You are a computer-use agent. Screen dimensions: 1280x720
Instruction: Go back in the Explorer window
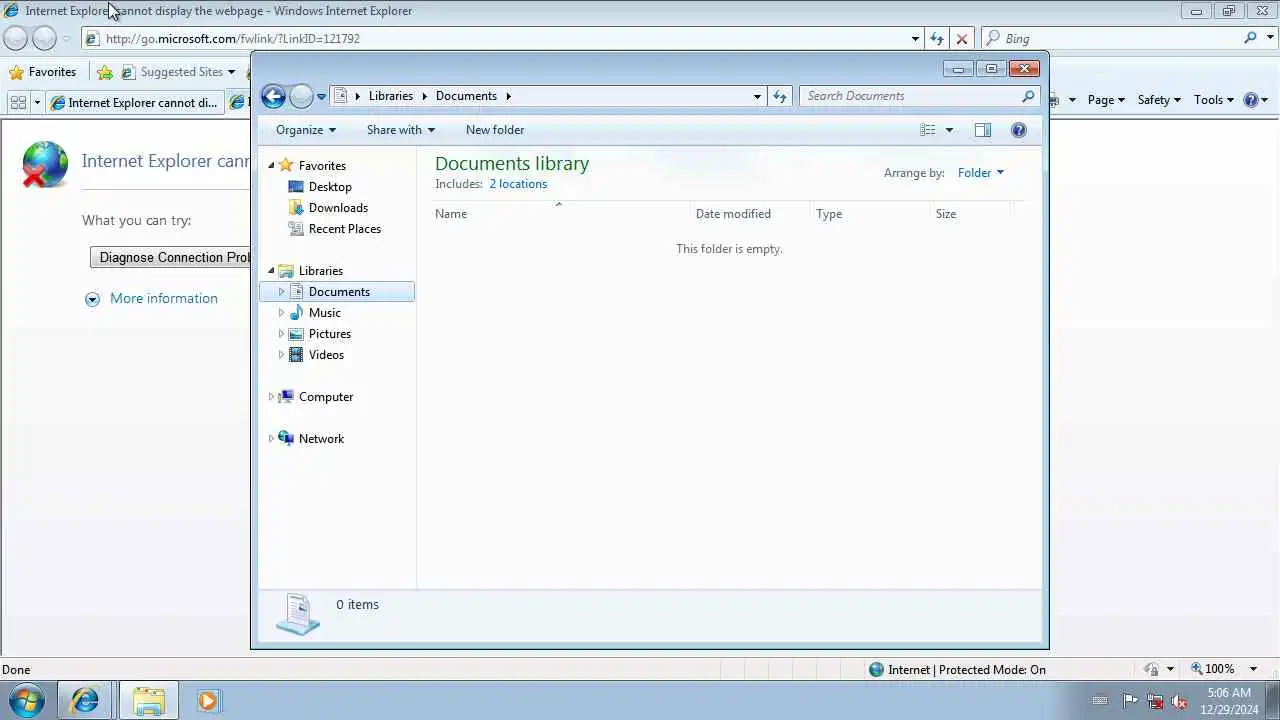tap(273, 96)
